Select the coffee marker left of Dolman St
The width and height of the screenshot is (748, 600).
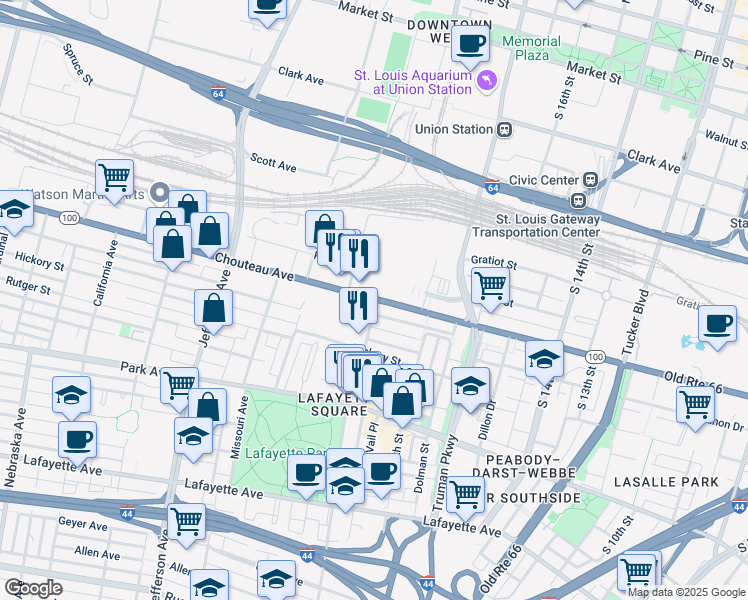(x=382, y=473)
